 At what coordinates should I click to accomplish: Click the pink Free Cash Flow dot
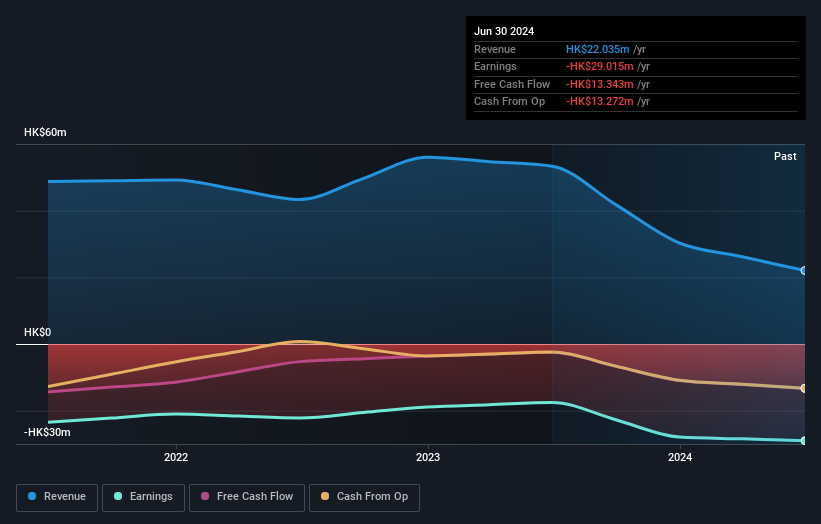[205, 496]
